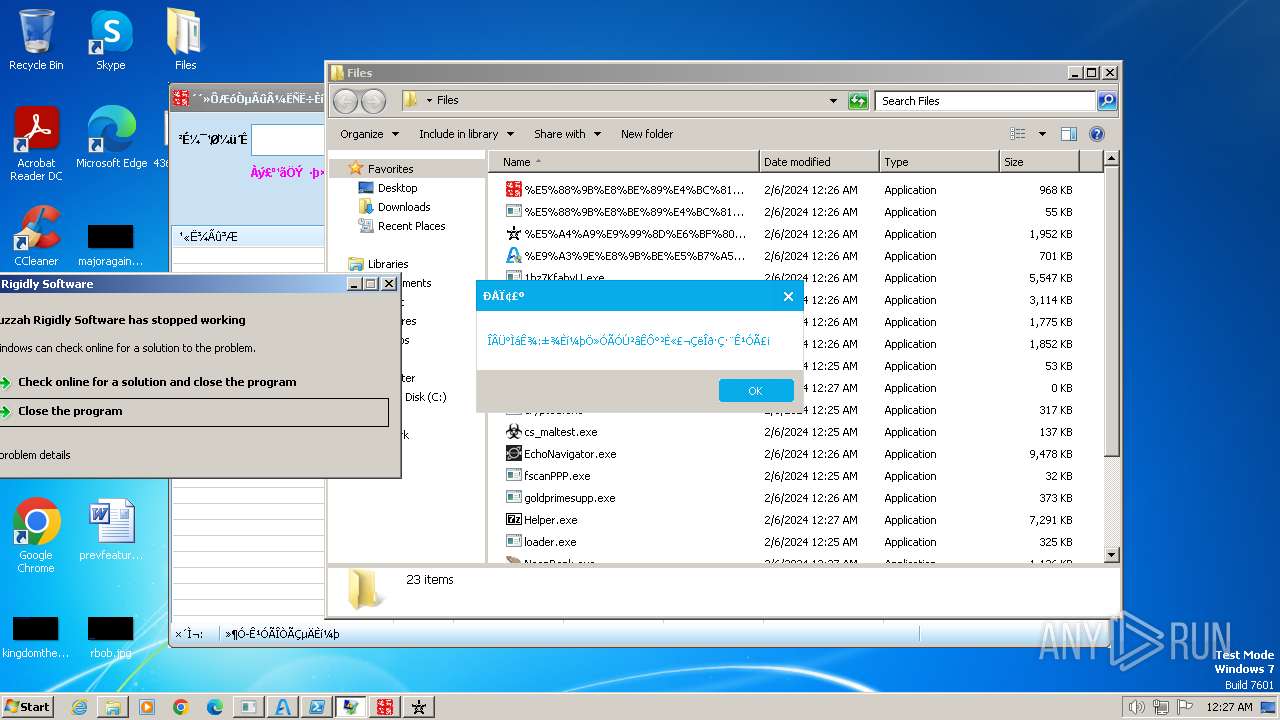Click the input field in the pink-text window
This screenshot has width=1280, height=720.
coord(288,139)
